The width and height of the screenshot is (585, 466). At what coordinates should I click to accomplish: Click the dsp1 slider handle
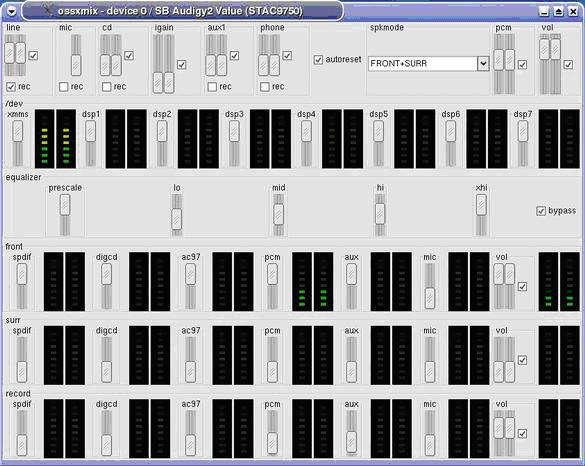[91, 131]
